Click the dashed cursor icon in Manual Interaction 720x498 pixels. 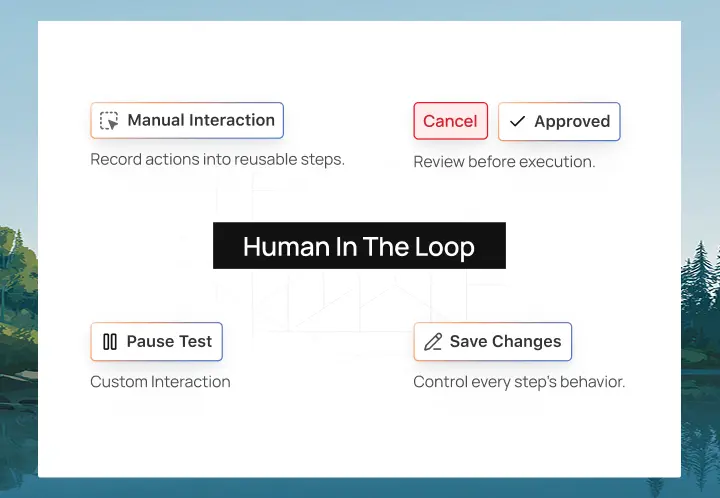coord(110,121)
